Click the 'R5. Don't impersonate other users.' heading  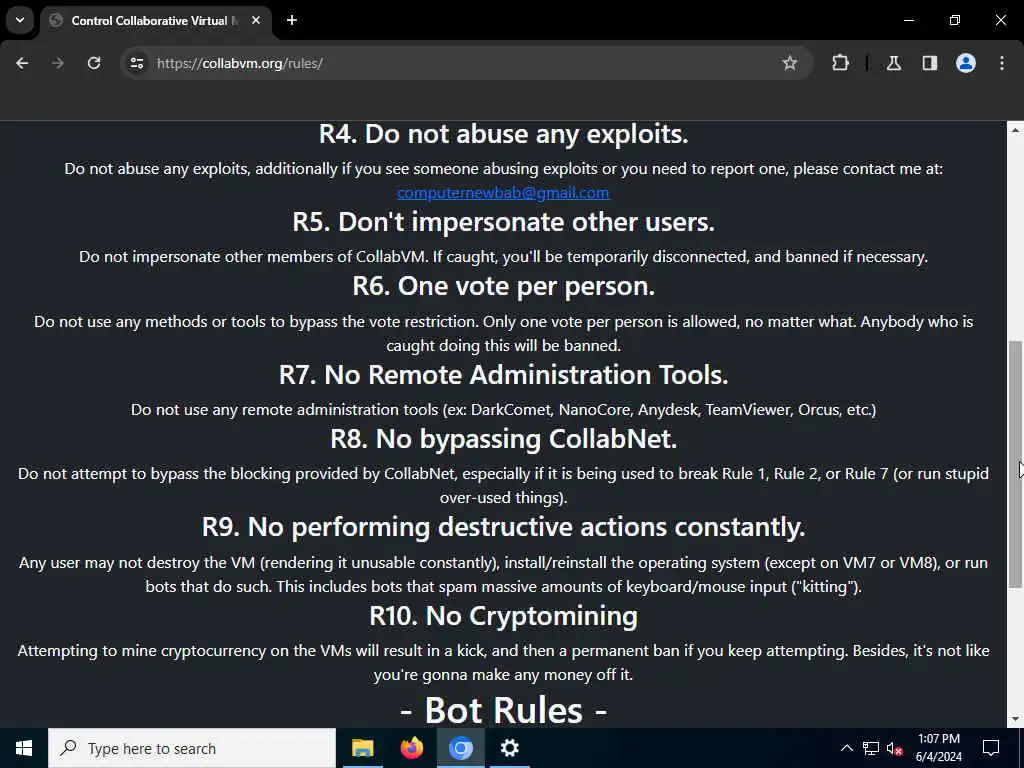504,222
